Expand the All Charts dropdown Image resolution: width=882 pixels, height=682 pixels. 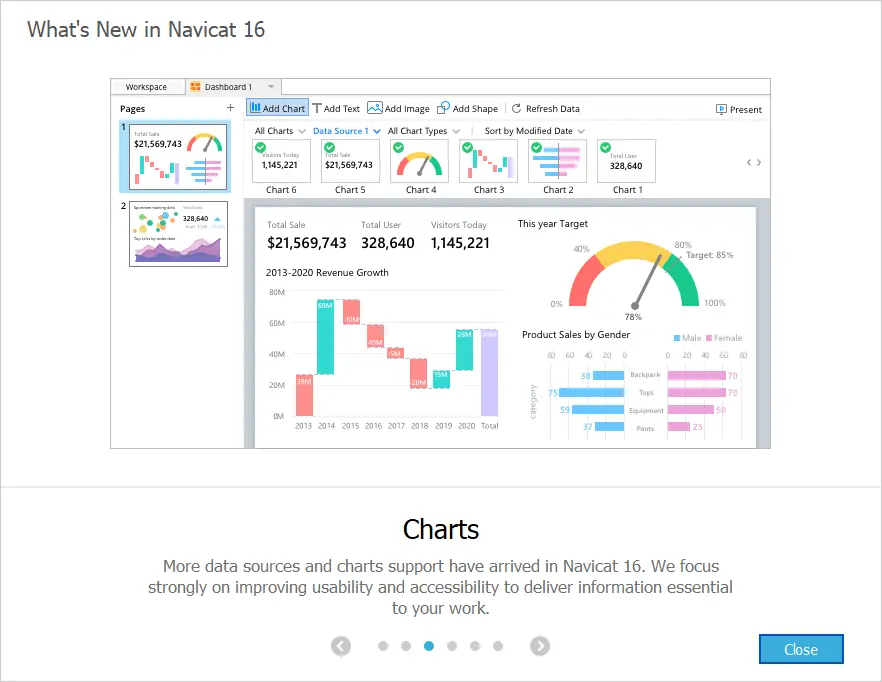[x=279, y=131]
